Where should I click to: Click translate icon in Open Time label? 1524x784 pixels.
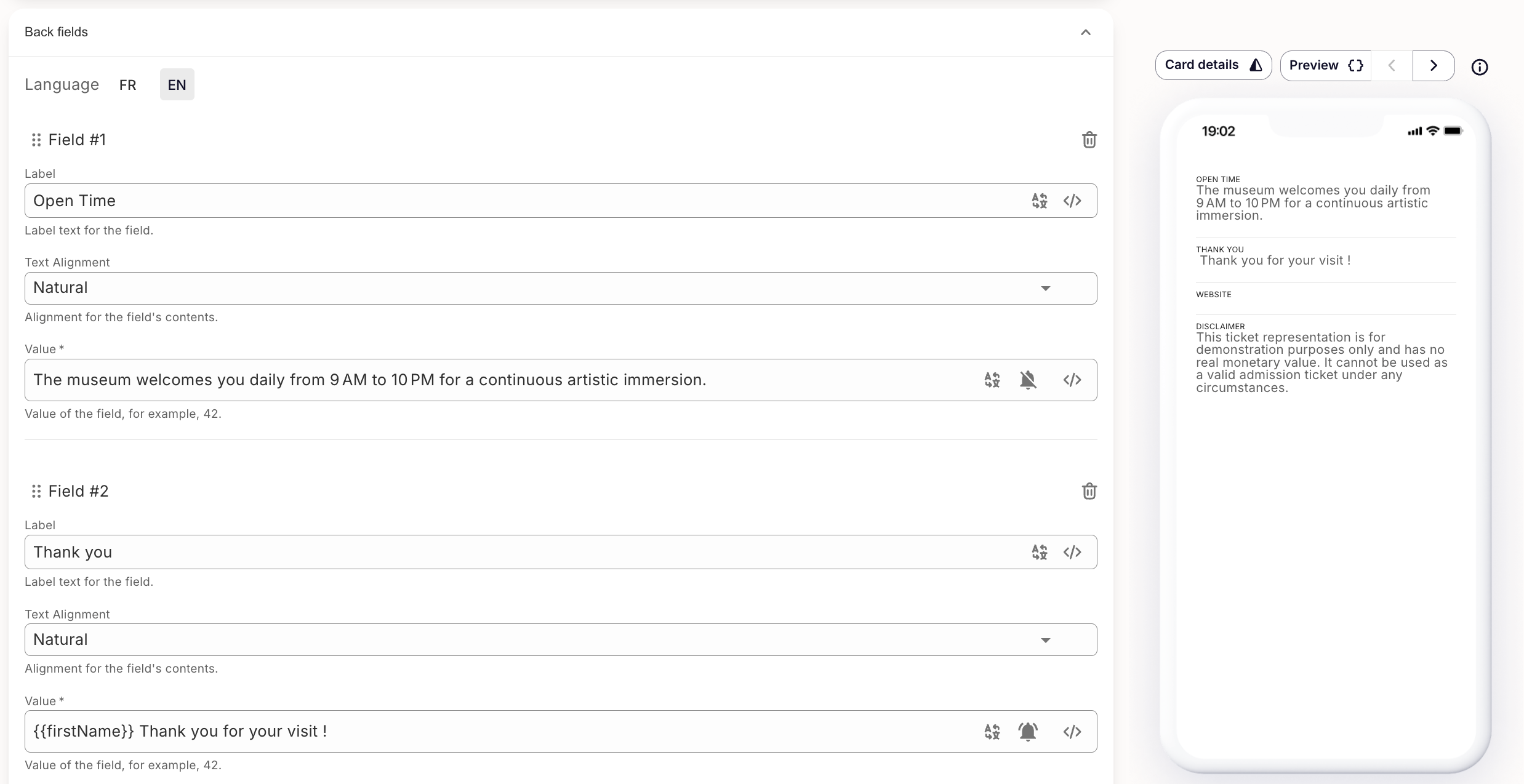(1040, 201)
